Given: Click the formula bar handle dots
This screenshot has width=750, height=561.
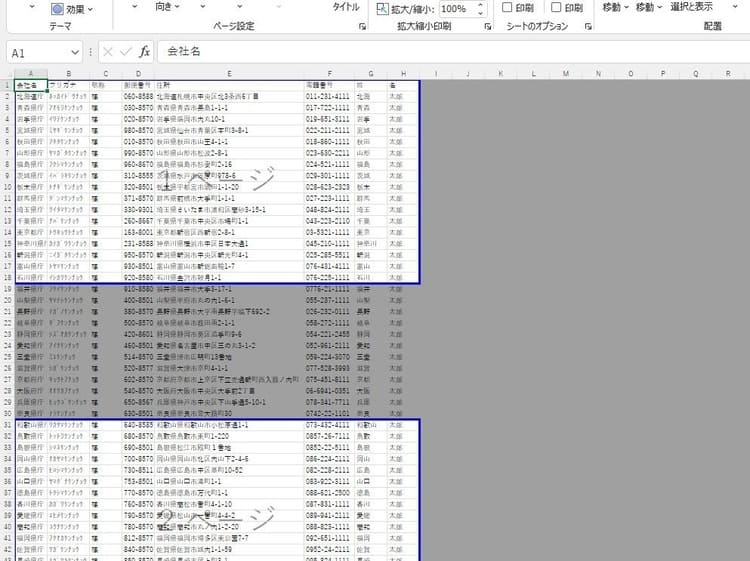Looking at the screenshot, I should (x=90, y=52).
